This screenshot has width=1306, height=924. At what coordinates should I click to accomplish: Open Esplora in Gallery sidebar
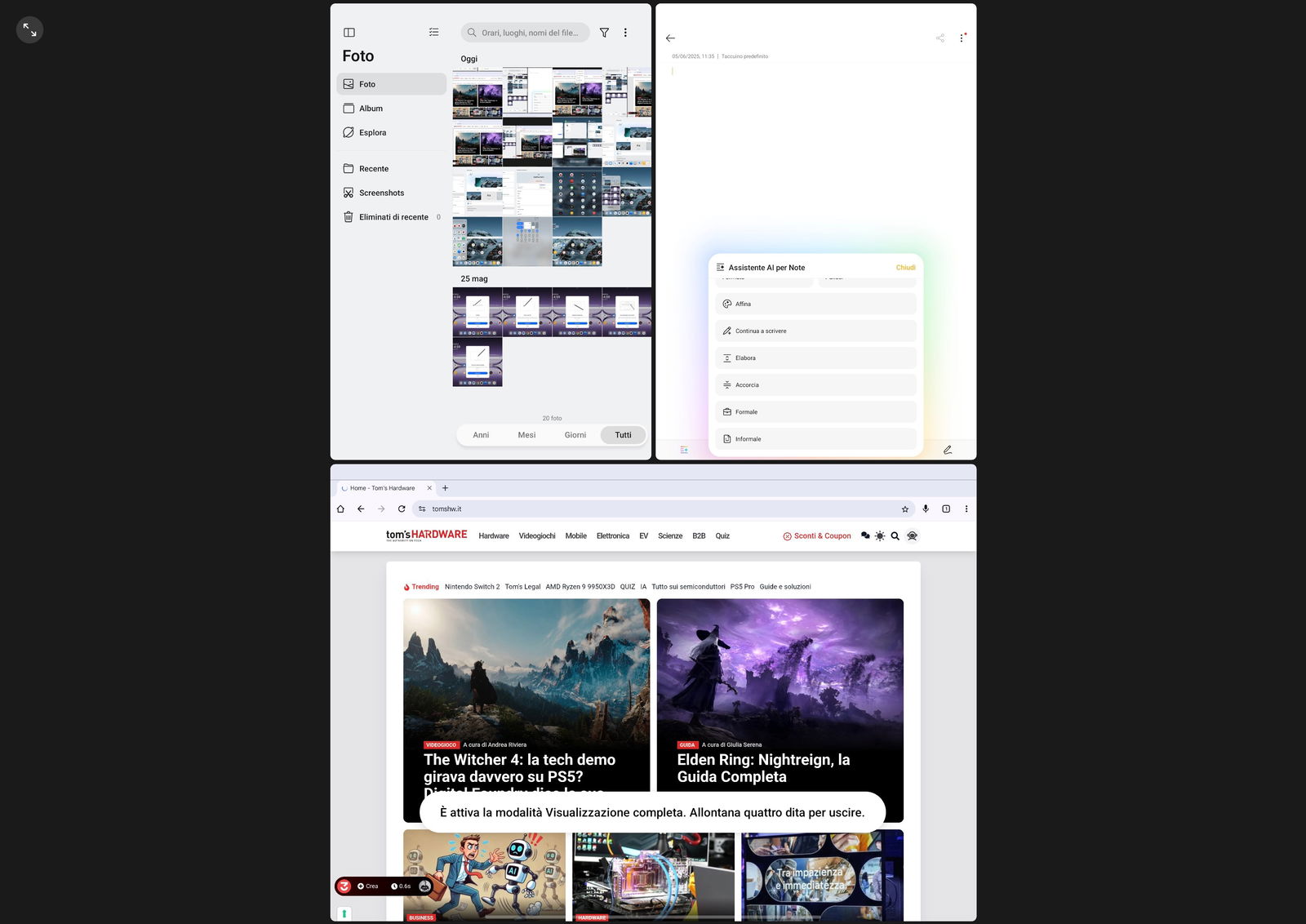pos(391,132)
